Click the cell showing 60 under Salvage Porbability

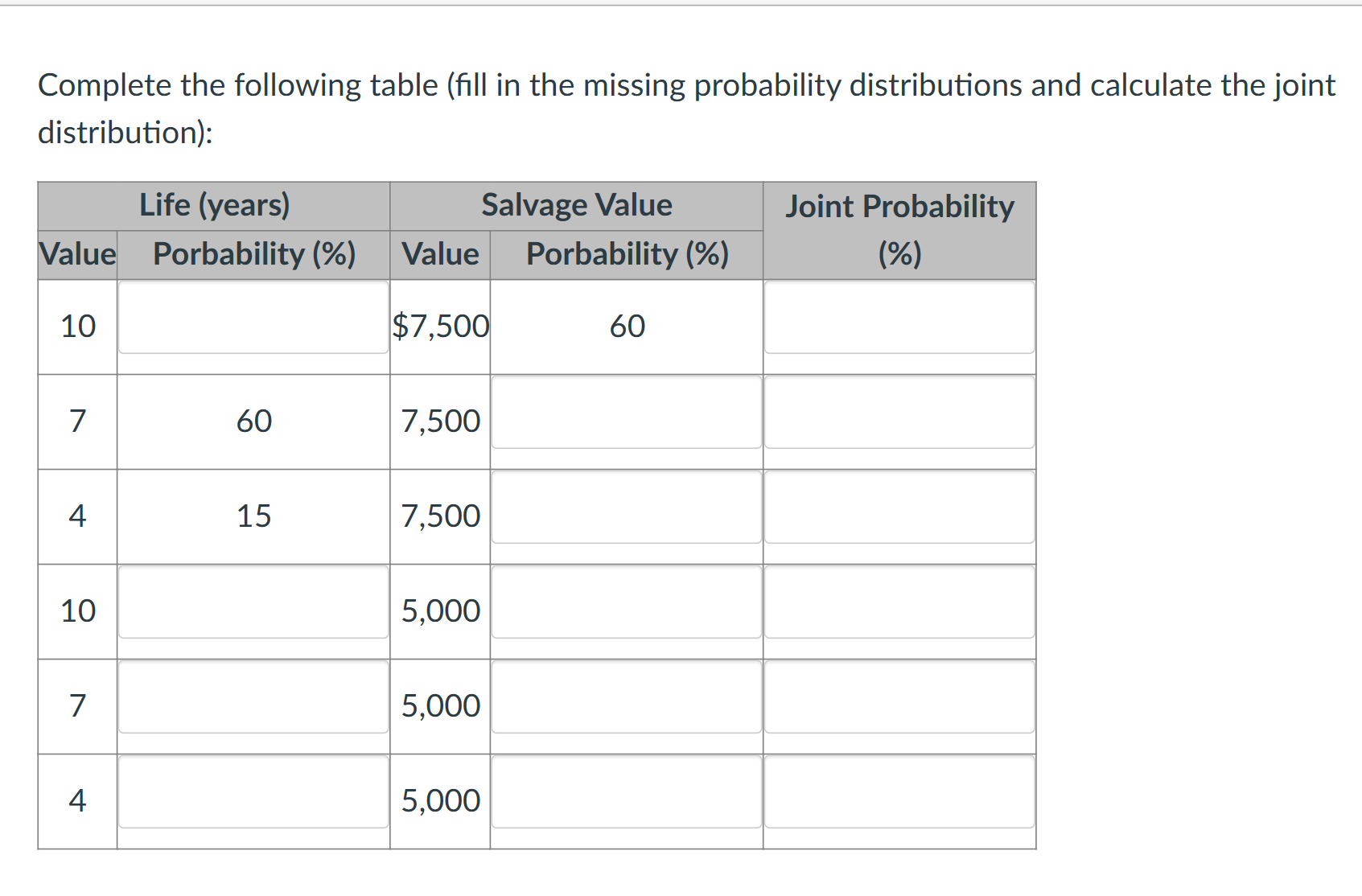coord(627,326)
